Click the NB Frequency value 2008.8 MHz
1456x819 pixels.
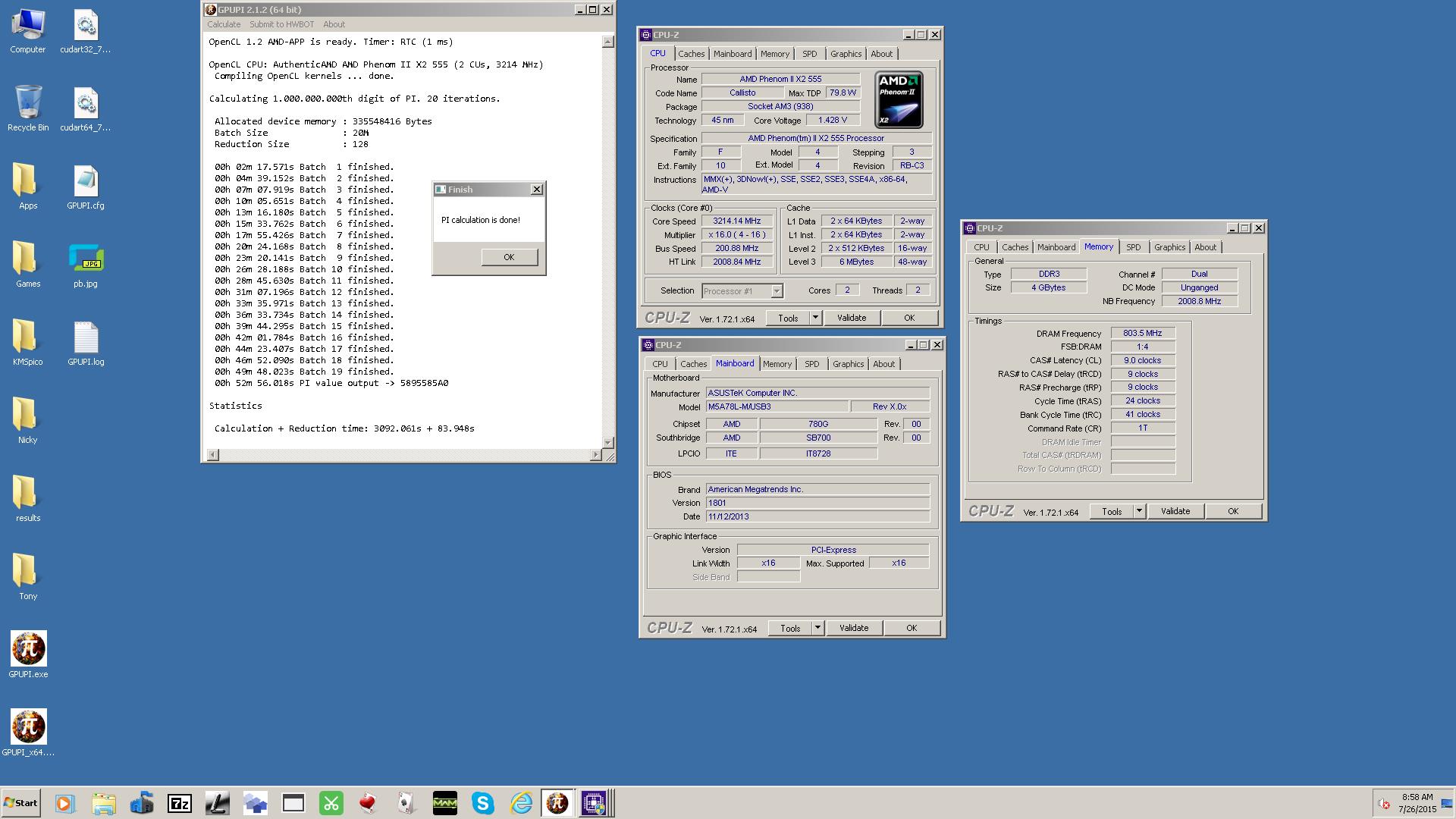1199,301
